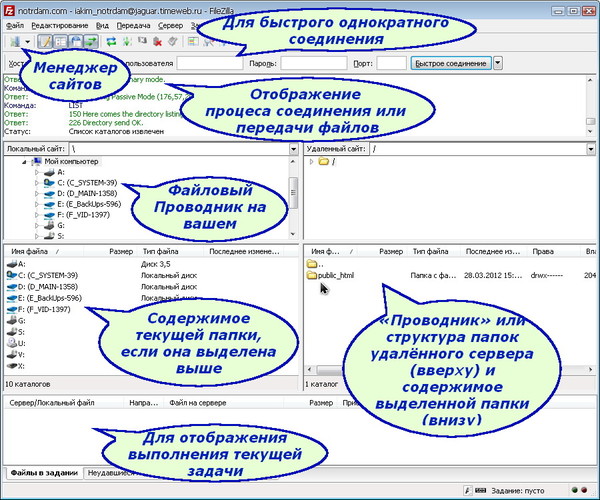Open the Сервер menu

pyautogui.click(x=170, y=26)
